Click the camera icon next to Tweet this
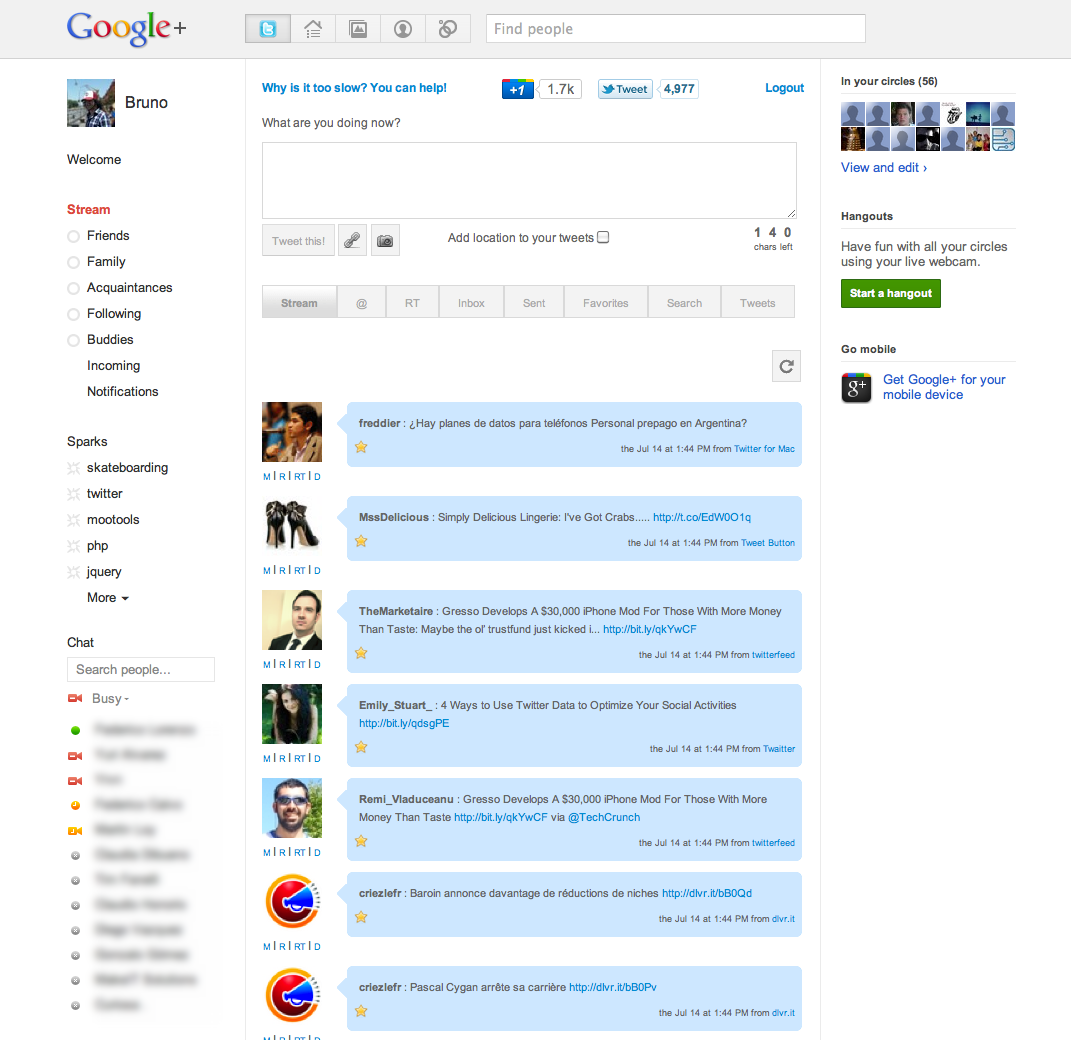This screenshot has width=1071, height=1040. point(385,239)
